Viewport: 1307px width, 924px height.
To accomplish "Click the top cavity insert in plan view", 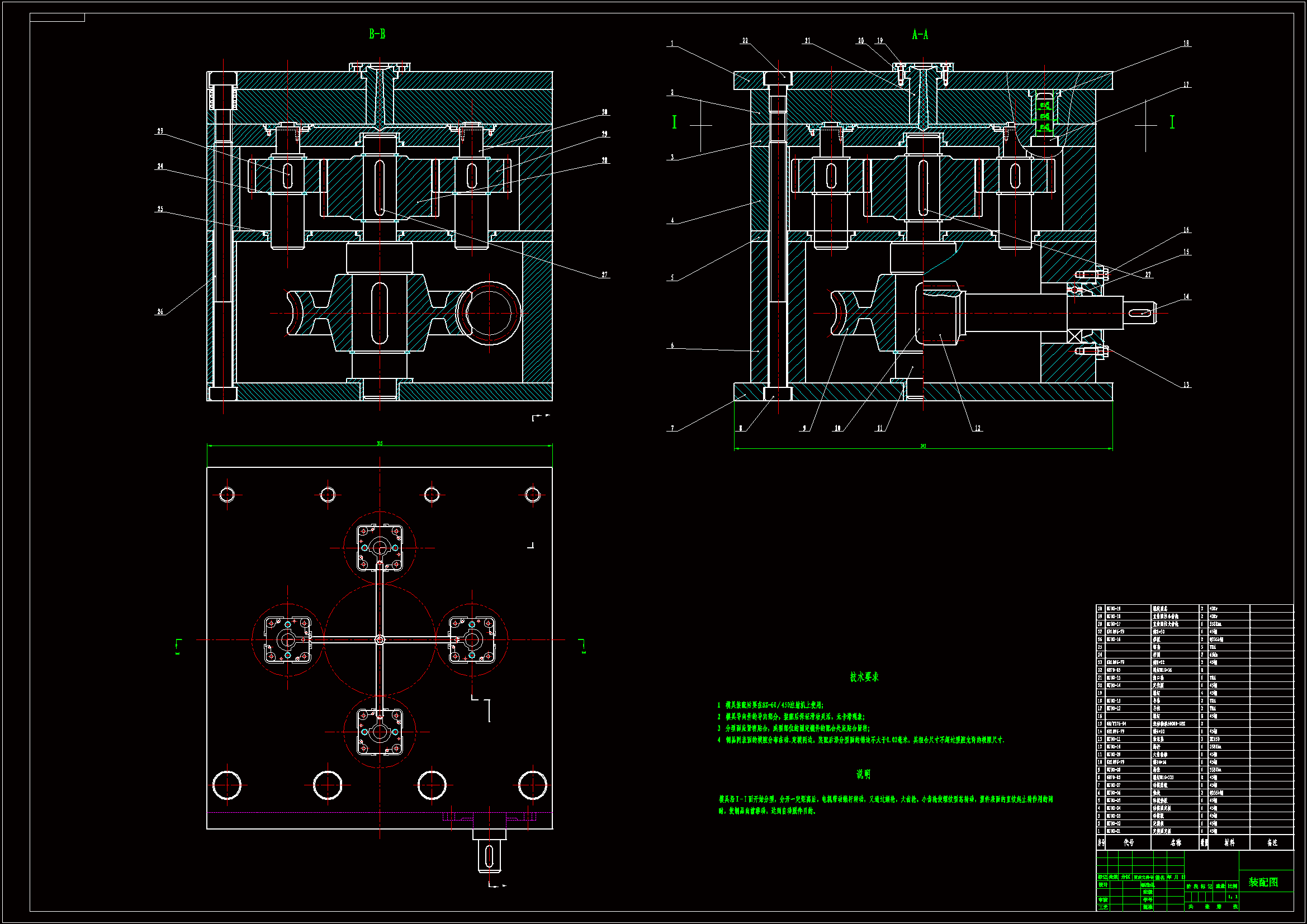I will tap(380, 548).
